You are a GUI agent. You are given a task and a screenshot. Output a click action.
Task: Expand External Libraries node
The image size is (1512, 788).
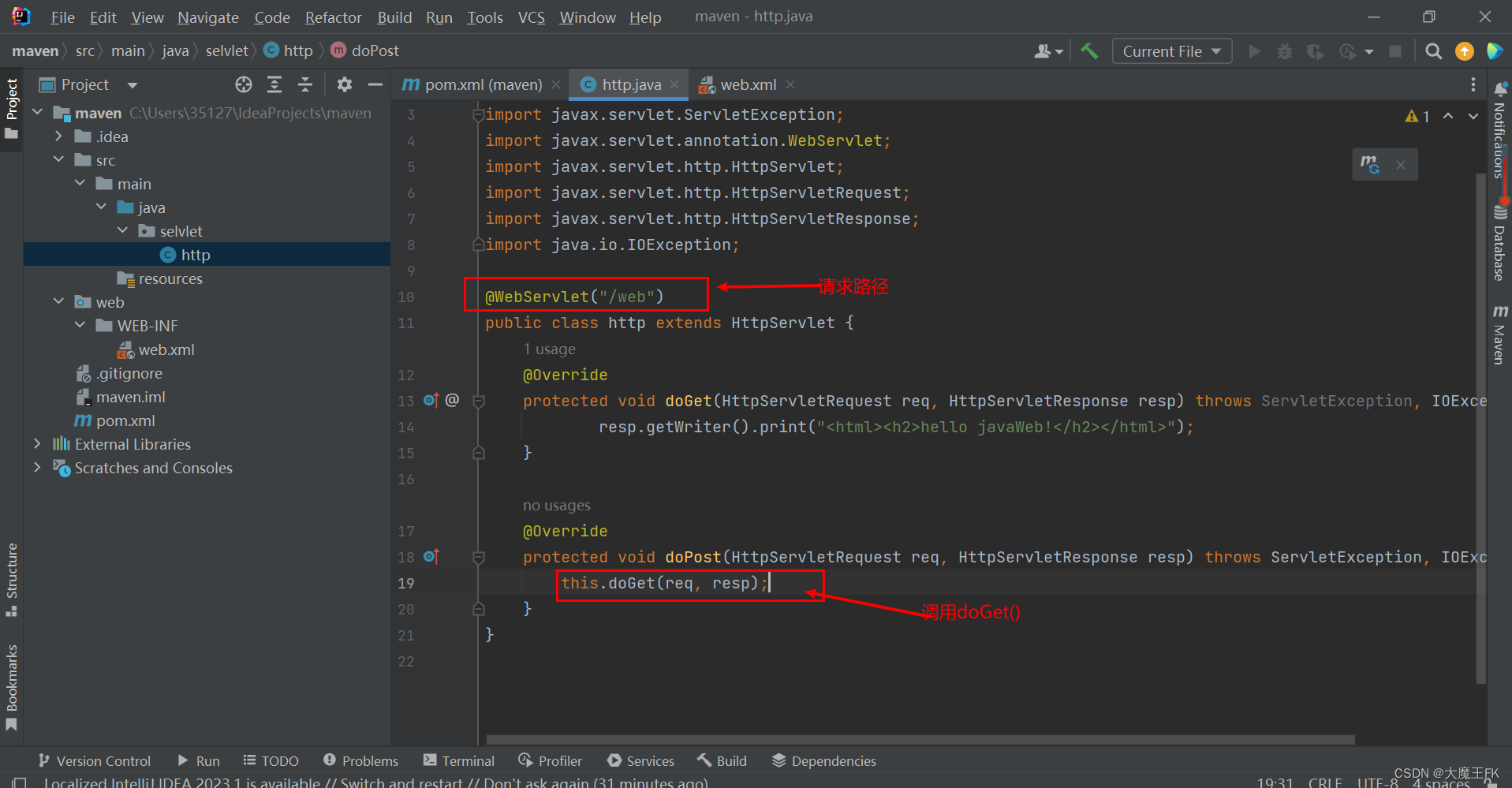point(37,444)
